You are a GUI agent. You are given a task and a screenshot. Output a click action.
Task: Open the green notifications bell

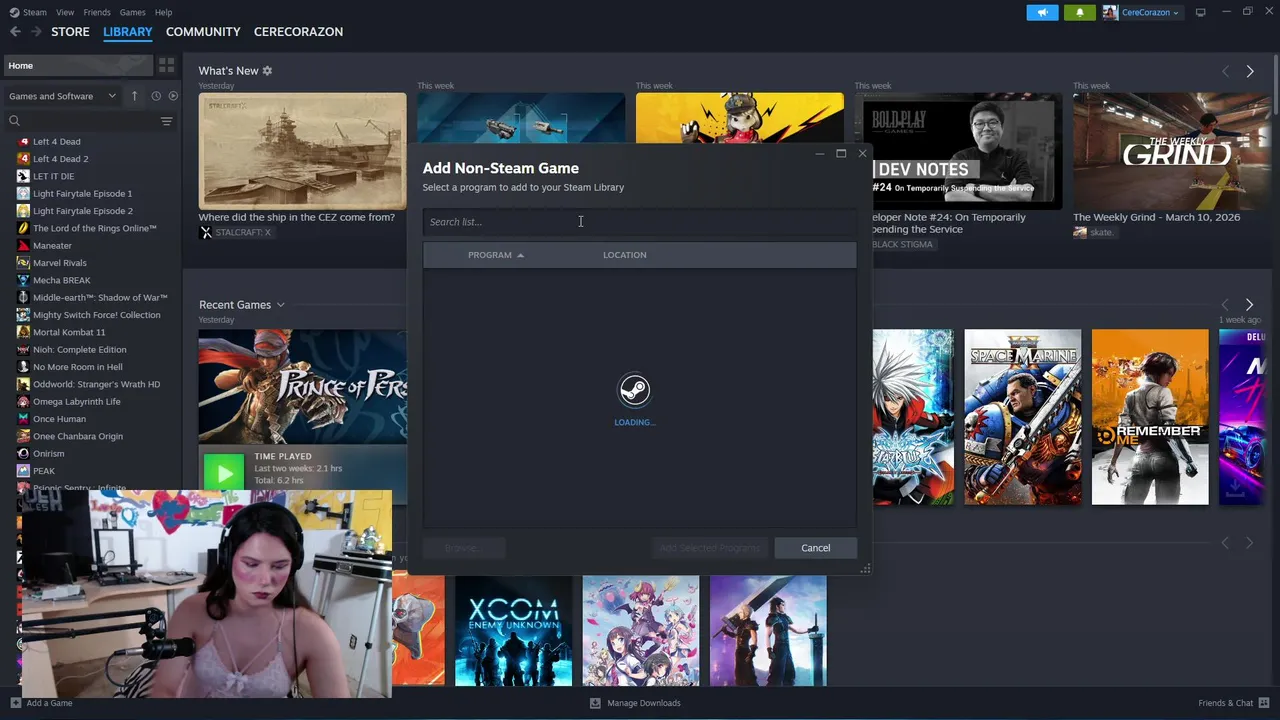pos(1079,13)
